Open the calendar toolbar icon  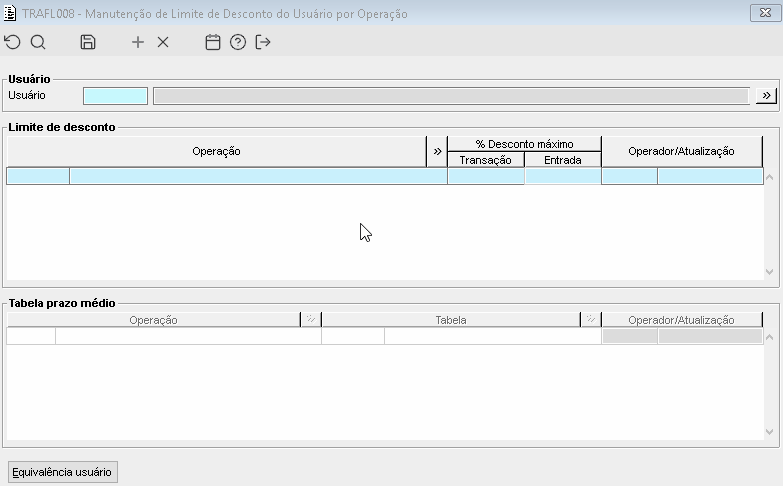(x=213, y=42)
